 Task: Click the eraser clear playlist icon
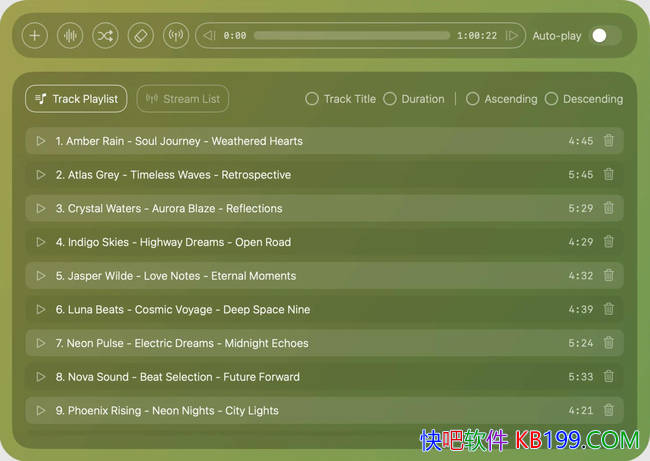pos(140,36)
